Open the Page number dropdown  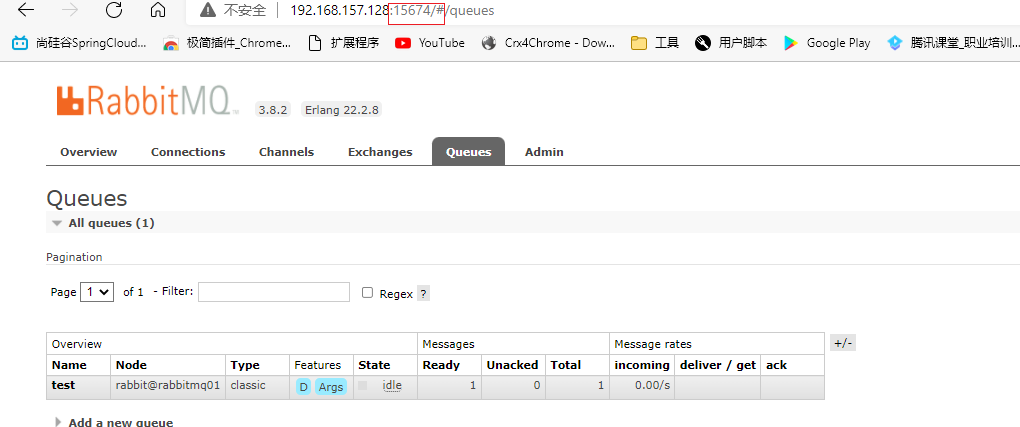(97, 292)
